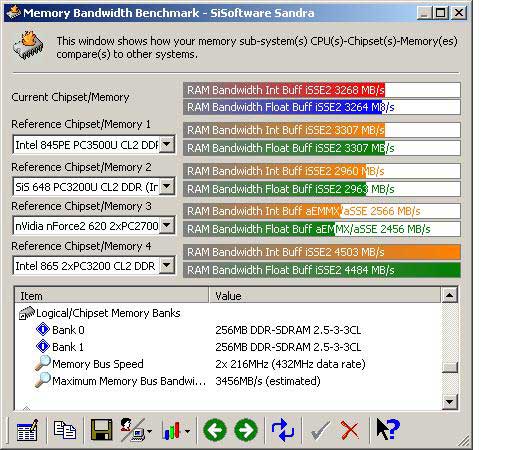Click the 3456MB/s (estimated) value
The width and height of the screenshot is (512, 450).
(x=268, y=381)
